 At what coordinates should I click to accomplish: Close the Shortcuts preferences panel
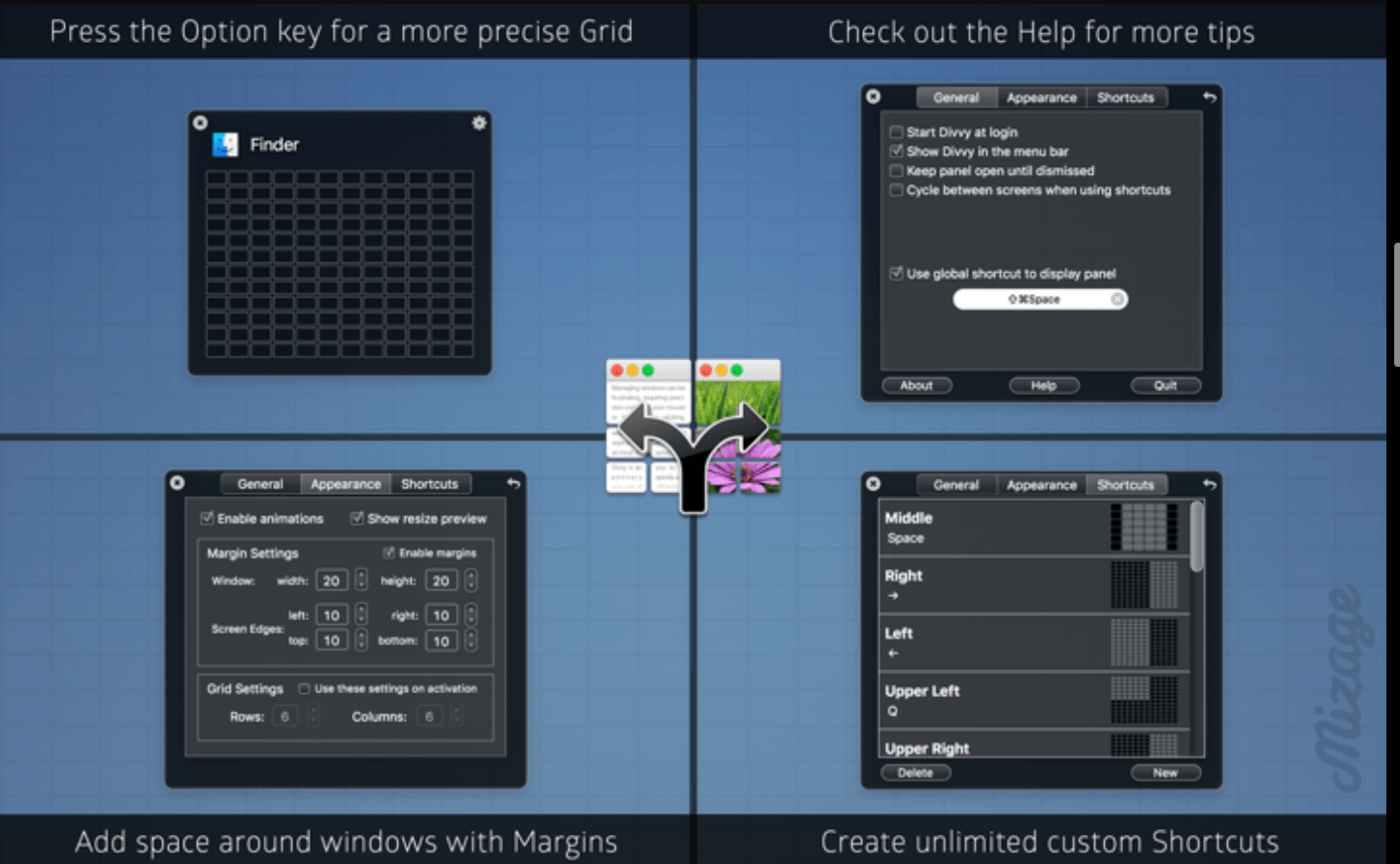tap(873, 483)
